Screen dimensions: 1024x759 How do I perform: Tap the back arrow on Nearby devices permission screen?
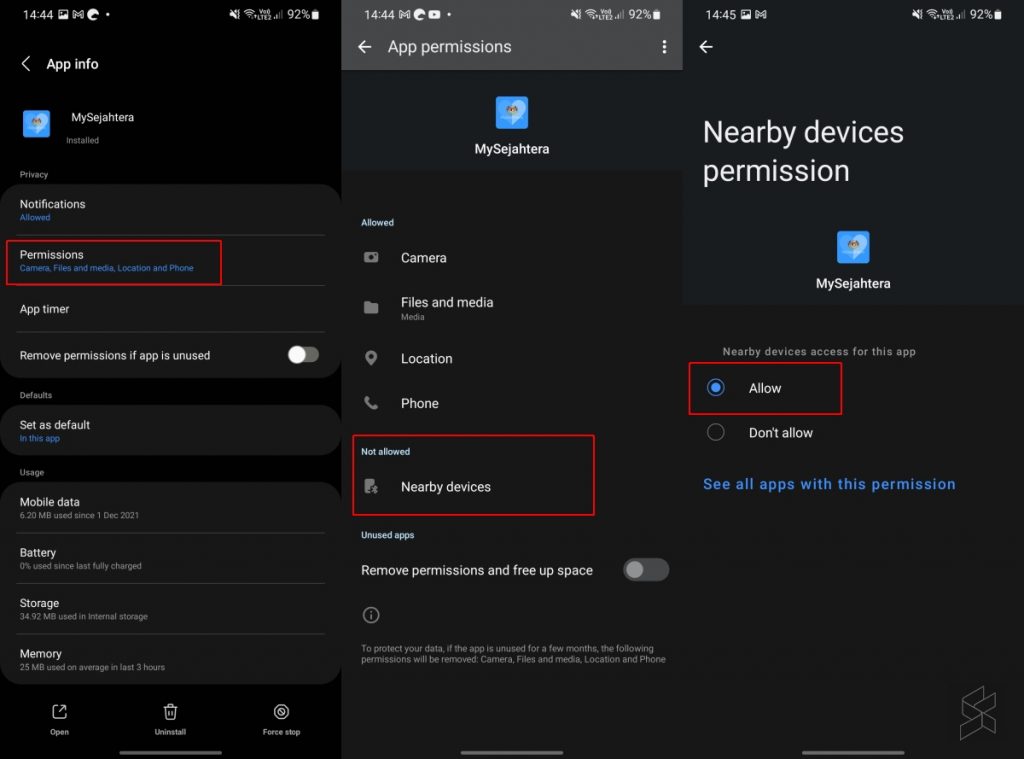(706, 46)
